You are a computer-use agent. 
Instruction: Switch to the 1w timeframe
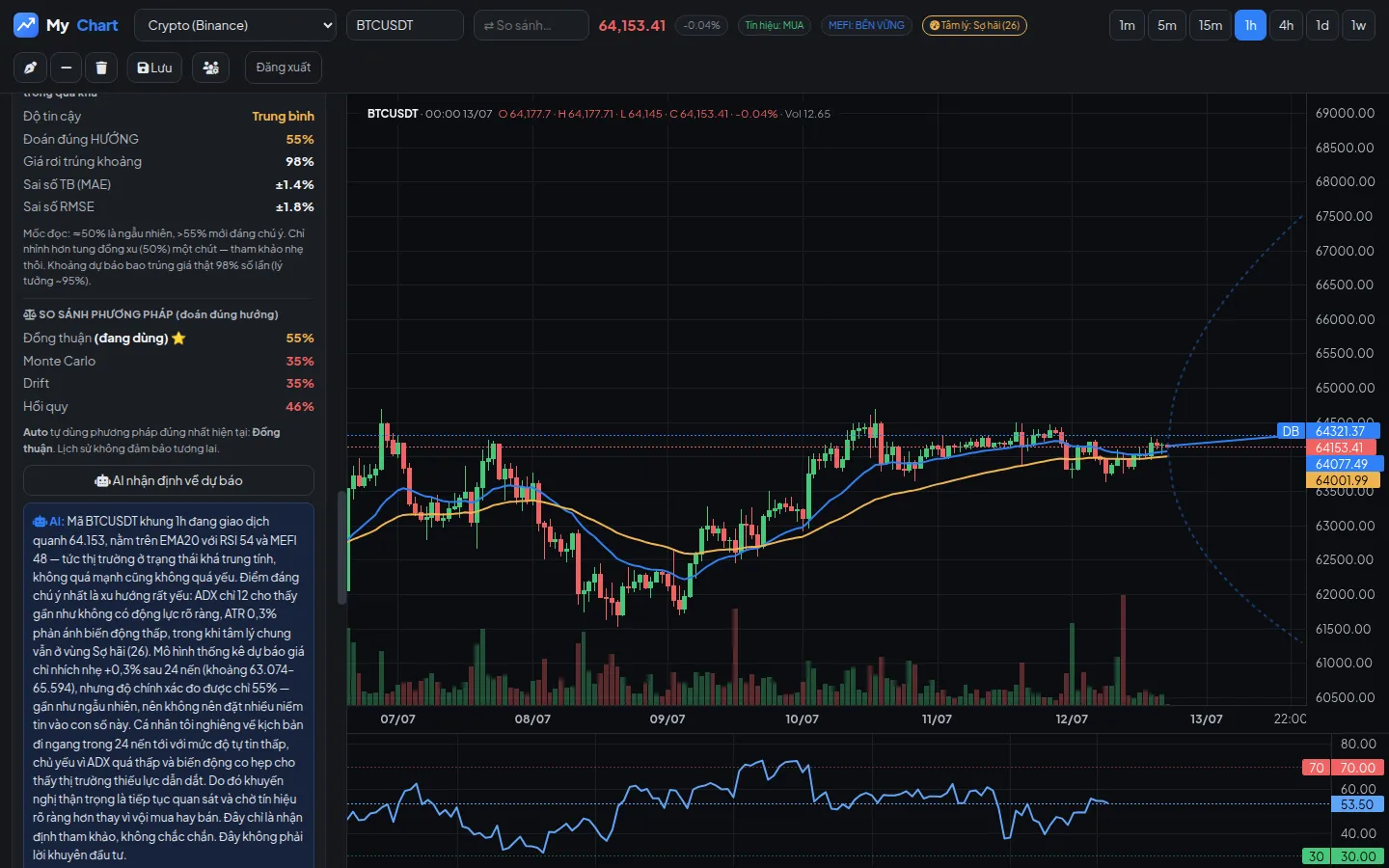click(1358, 25)
